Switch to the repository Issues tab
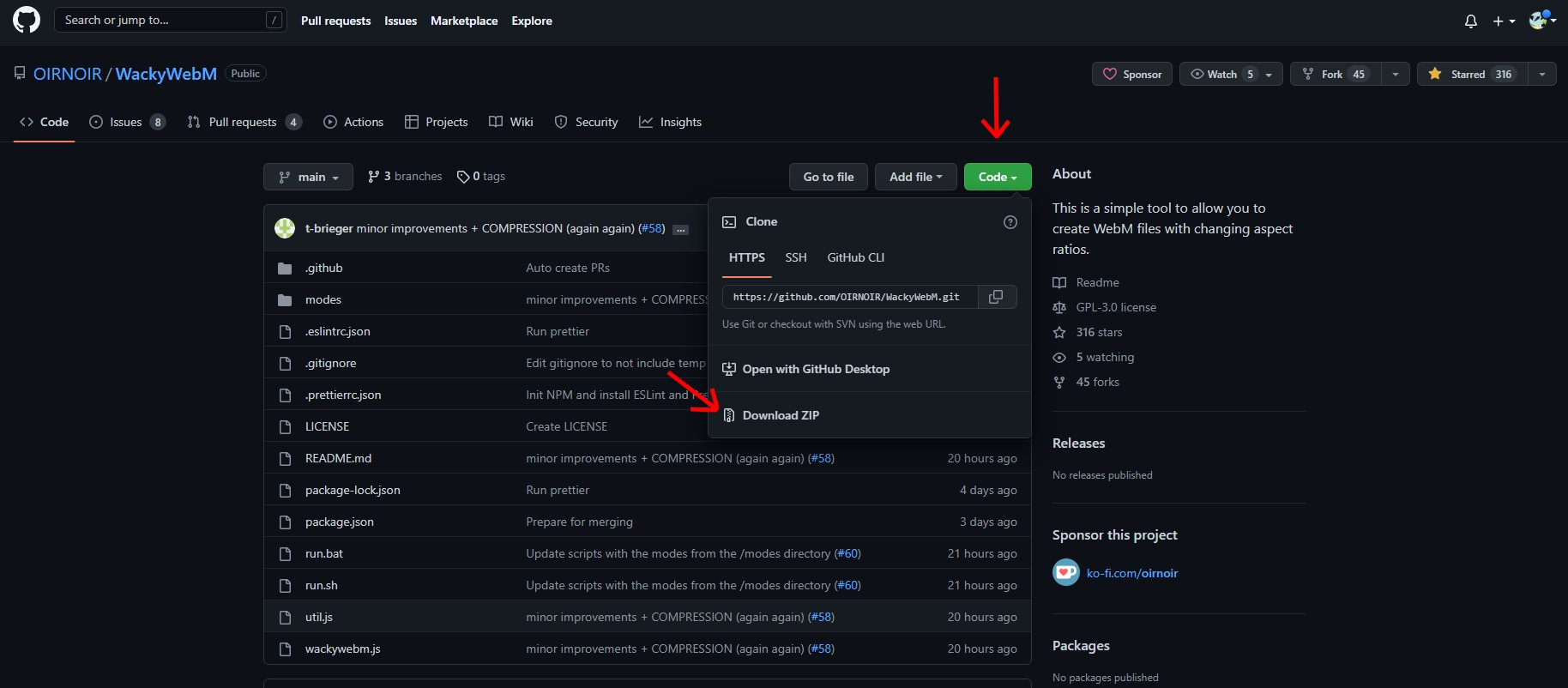 tap(127, 122)
